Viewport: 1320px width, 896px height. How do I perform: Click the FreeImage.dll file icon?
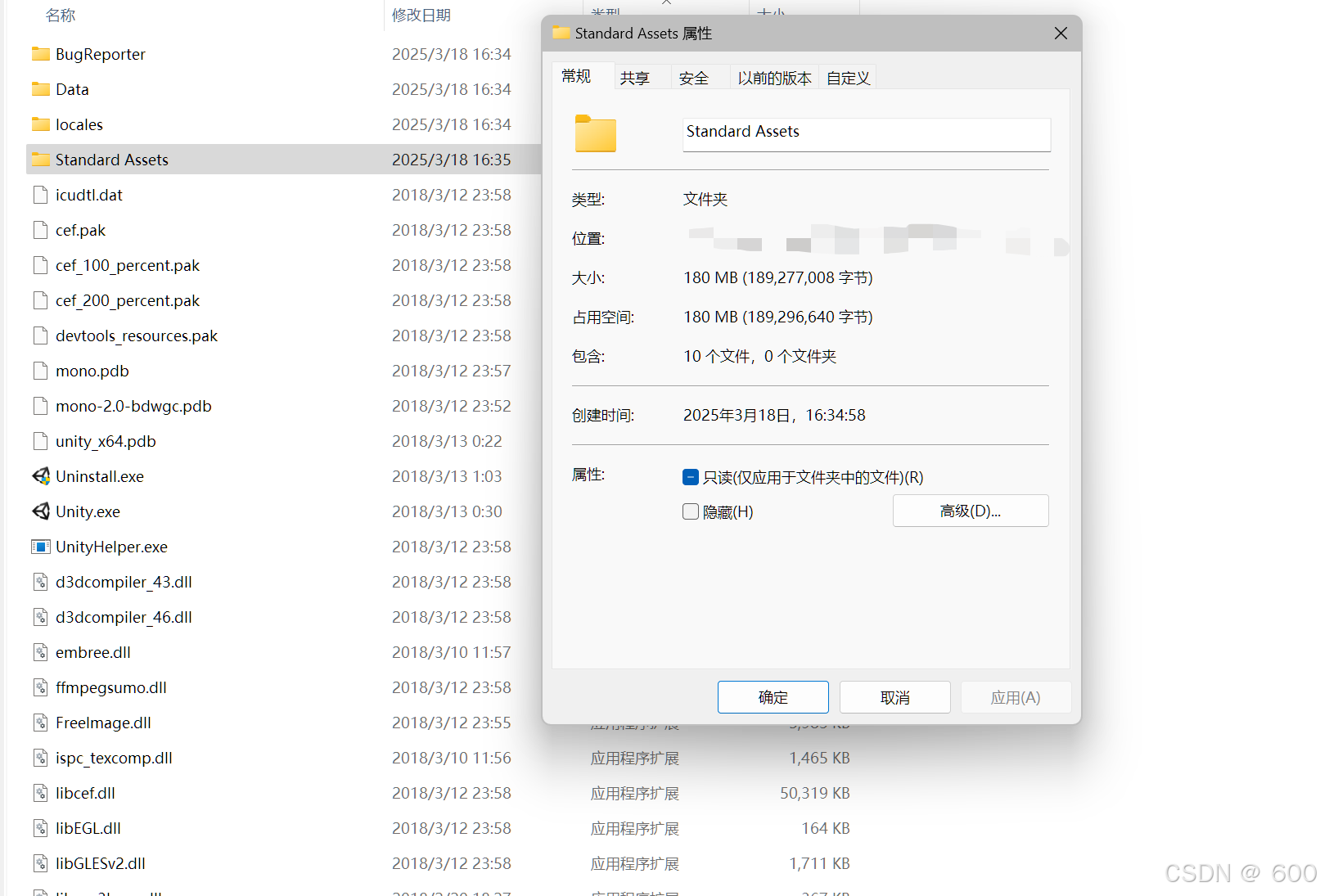pyautogui.click(x=40, y=723)
